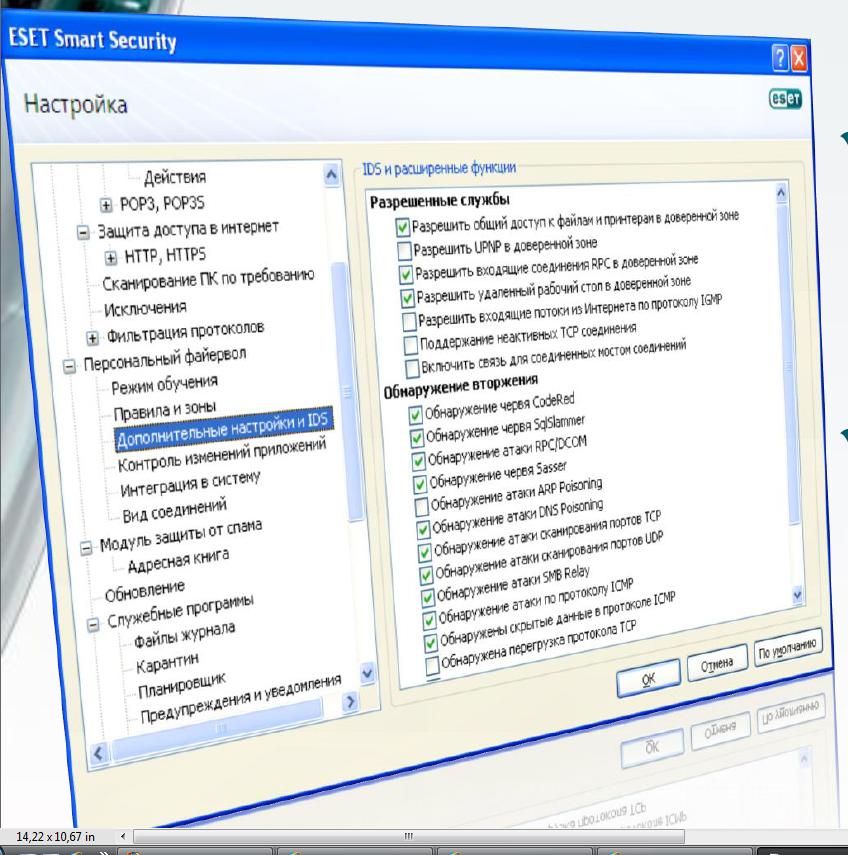Click IDS options list scroll-up arrow

(x=781, y=194)
